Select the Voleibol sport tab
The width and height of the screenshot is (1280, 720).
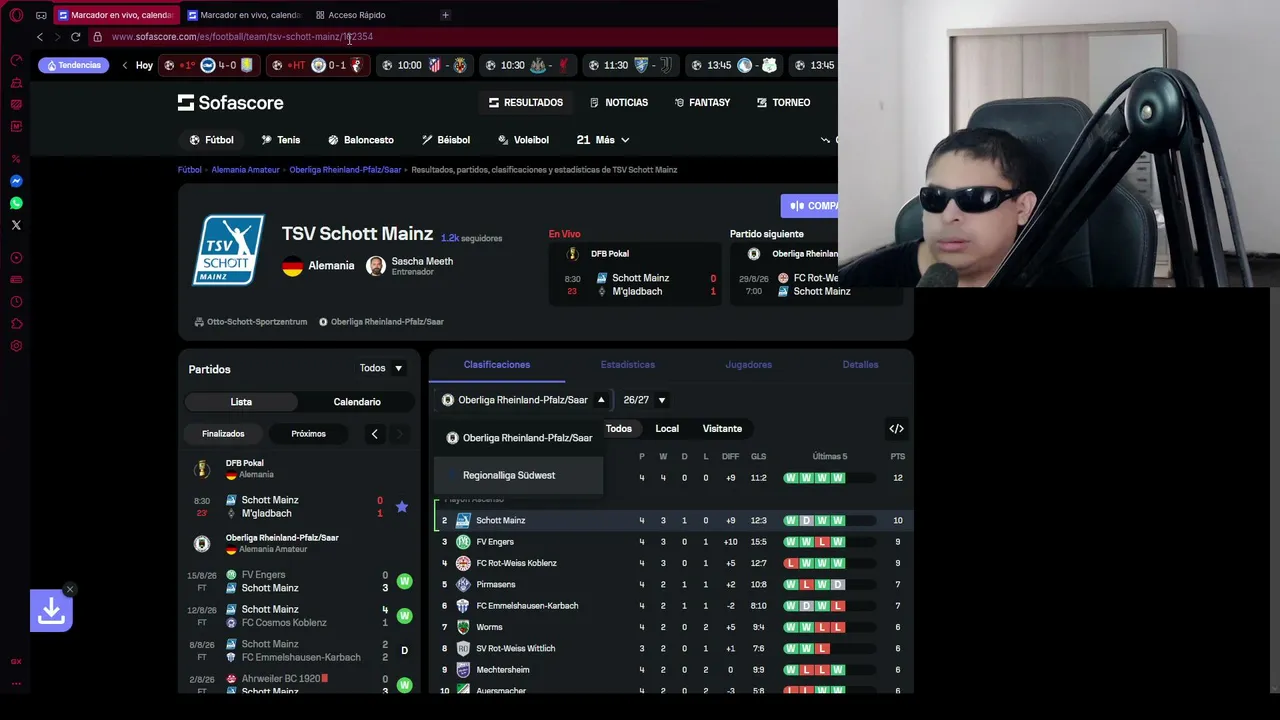(x=523, y=140)
